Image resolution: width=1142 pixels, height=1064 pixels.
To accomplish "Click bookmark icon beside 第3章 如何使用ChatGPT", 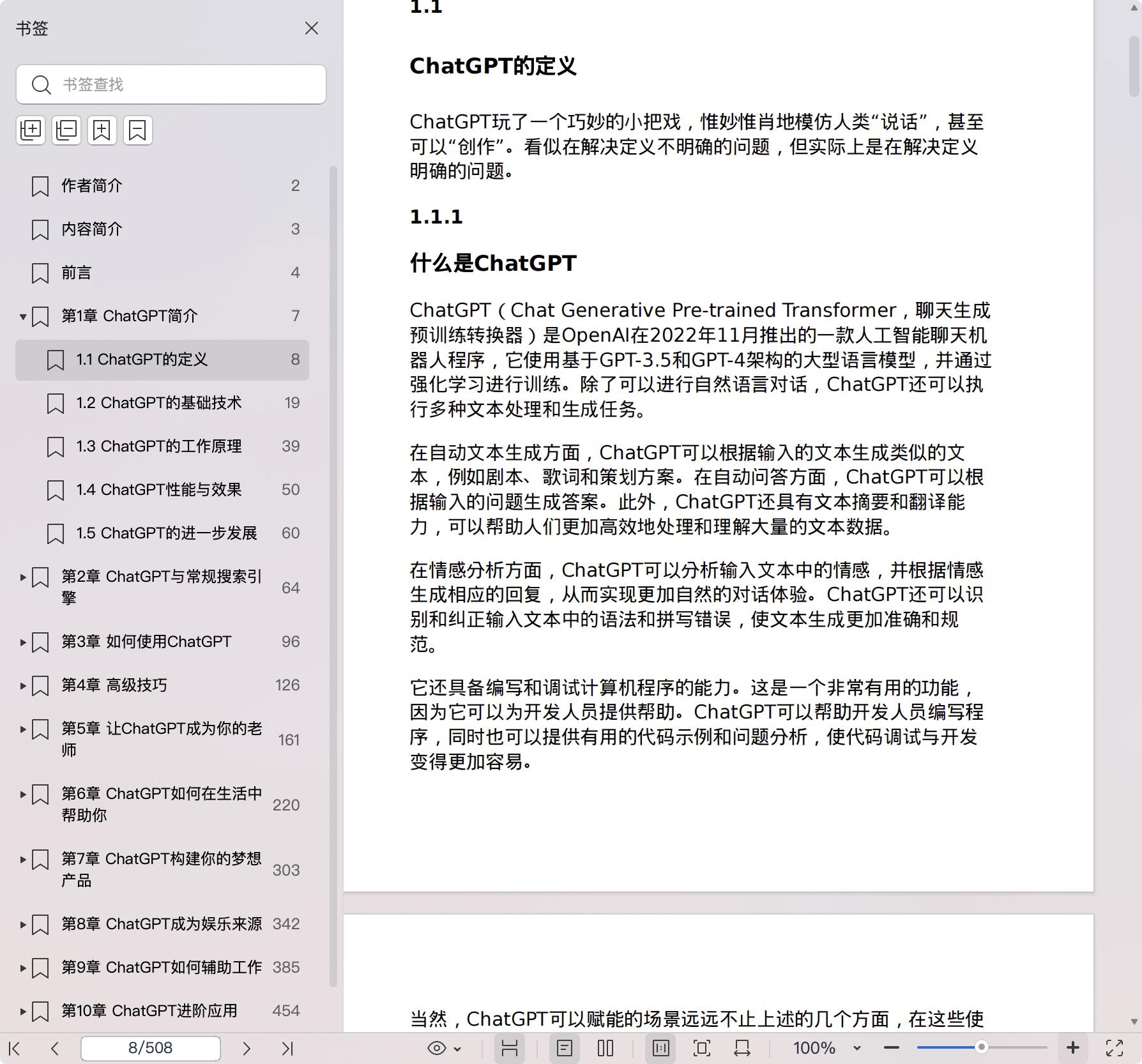I will click(x=40, y=642).
